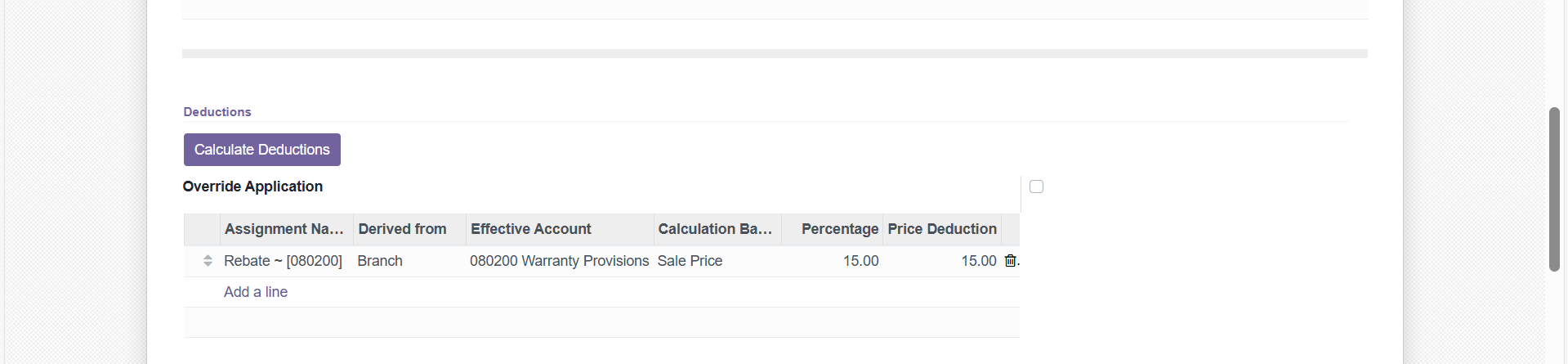Sort by Derived from column header
This screenshot has width=1568, height=364.
(x=402, y=229)
